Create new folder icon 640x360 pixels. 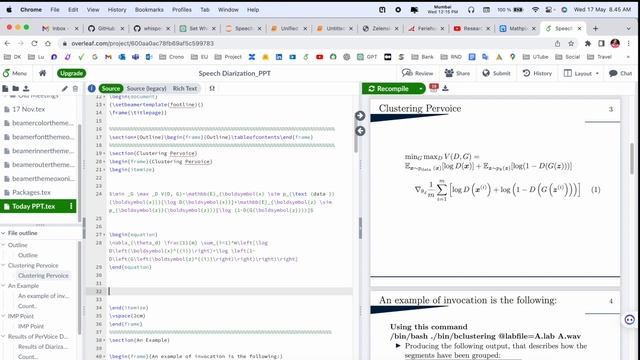16,88
